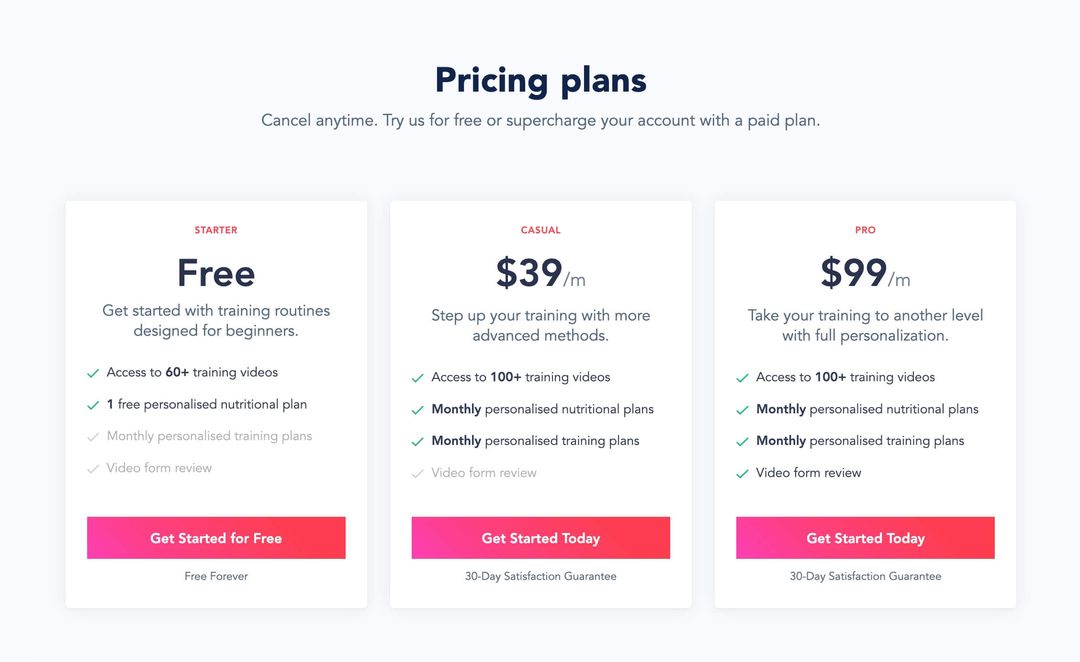This screenshot has height=662, width=1080.
Task: Click the $99 per month price
Action: tap(864, 273)
